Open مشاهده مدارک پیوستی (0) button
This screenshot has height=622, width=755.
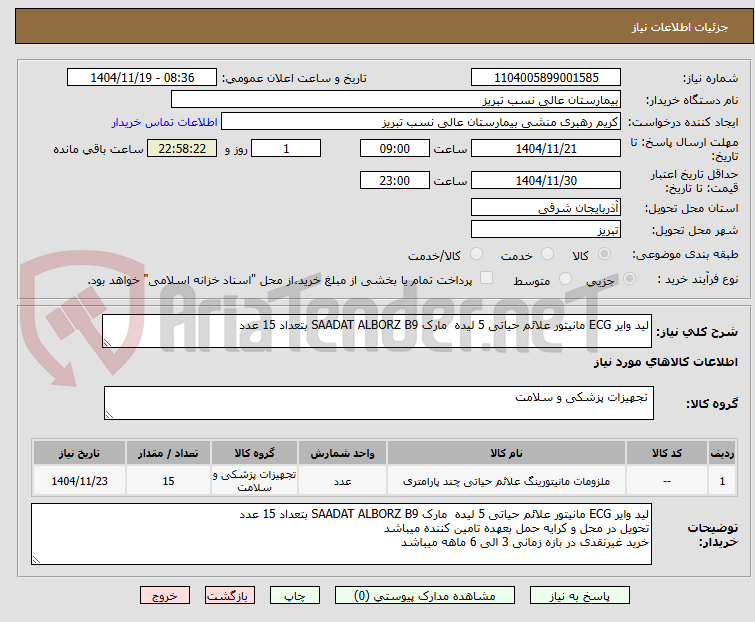425,596
